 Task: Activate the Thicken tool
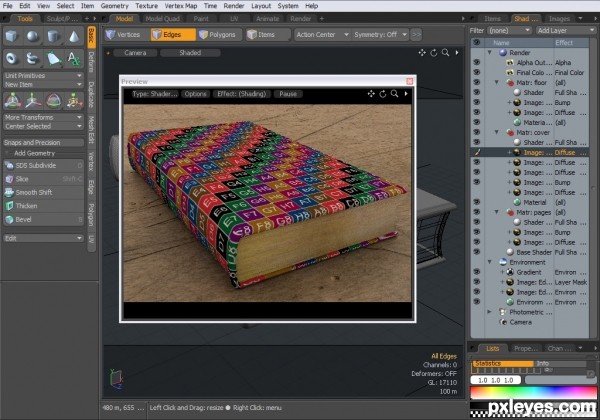43,206
